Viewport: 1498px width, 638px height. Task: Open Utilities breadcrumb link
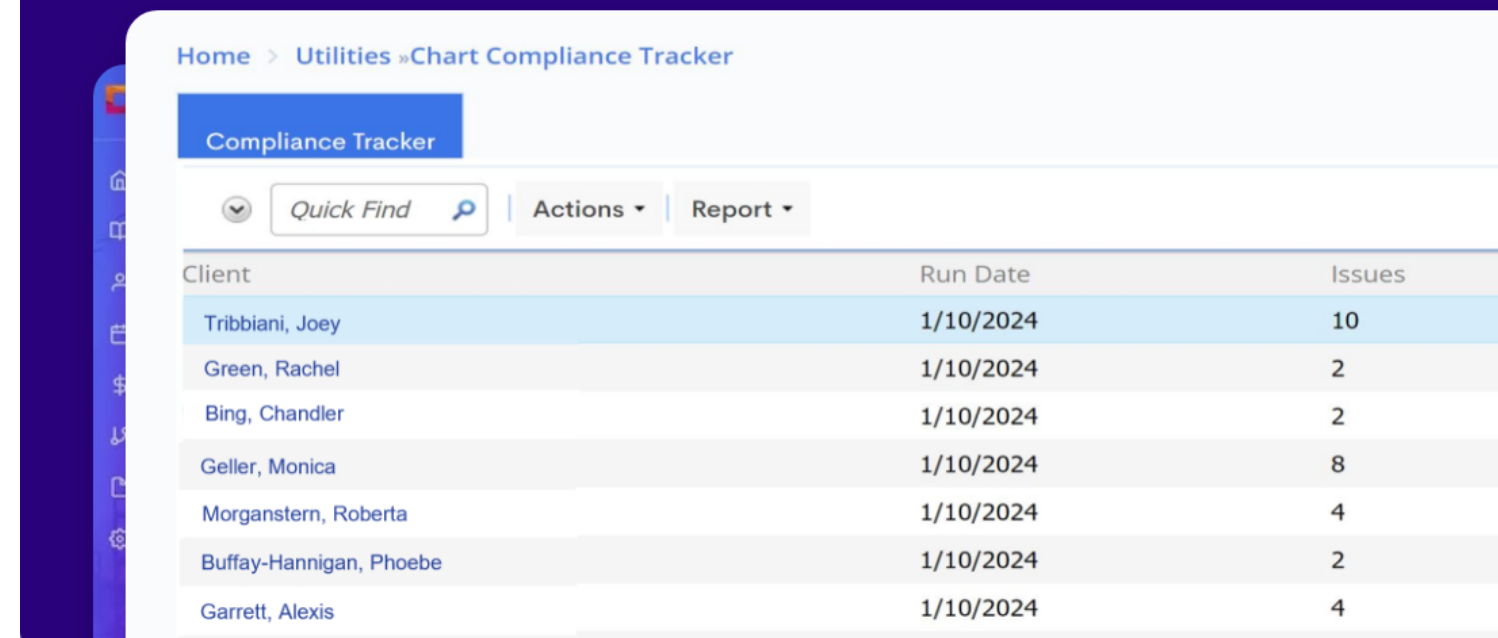[343, 56]
